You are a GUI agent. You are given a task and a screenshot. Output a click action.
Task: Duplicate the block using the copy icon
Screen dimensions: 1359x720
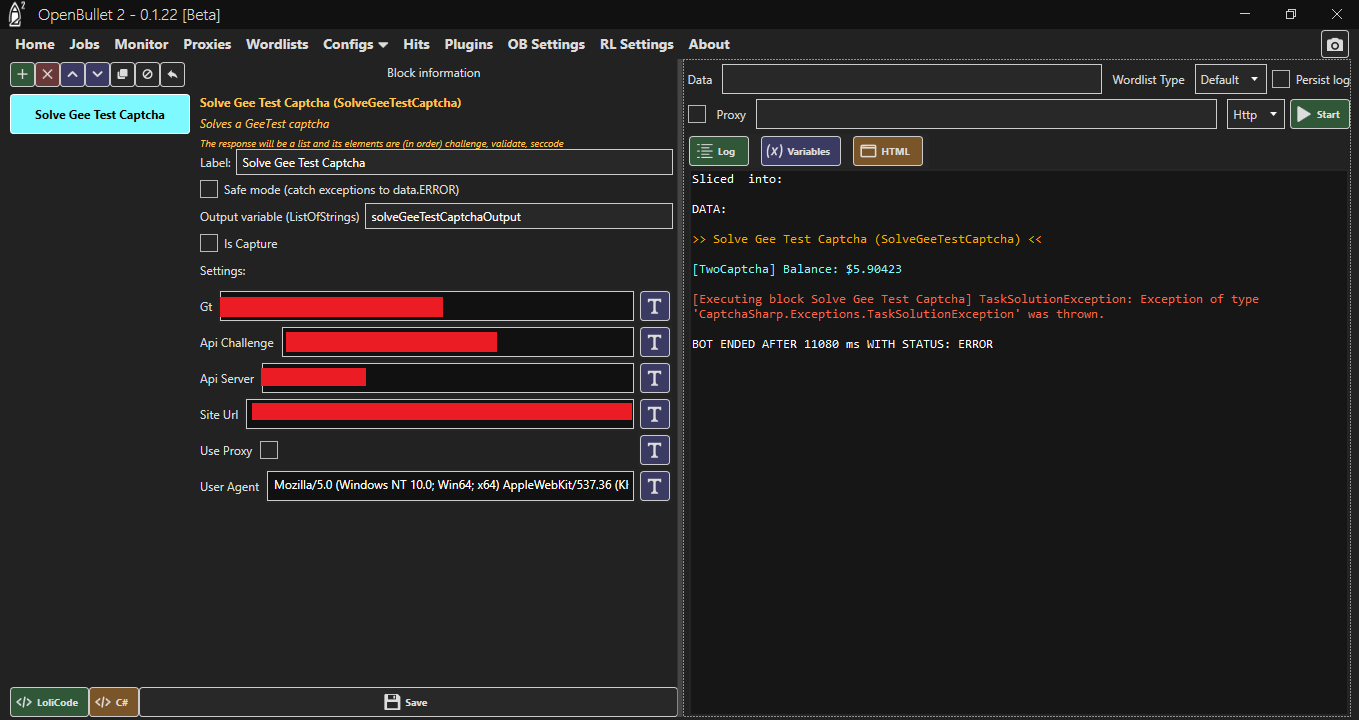point(121,74)
